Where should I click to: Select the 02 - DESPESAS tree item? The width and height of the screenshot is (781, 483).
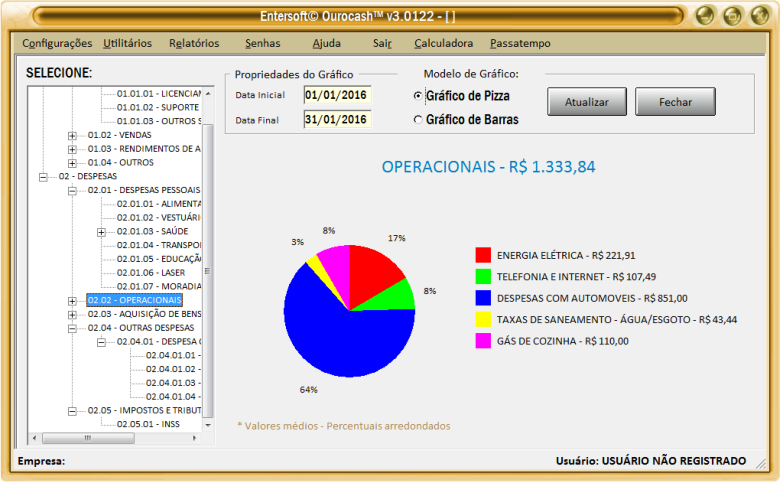(88, 176)
